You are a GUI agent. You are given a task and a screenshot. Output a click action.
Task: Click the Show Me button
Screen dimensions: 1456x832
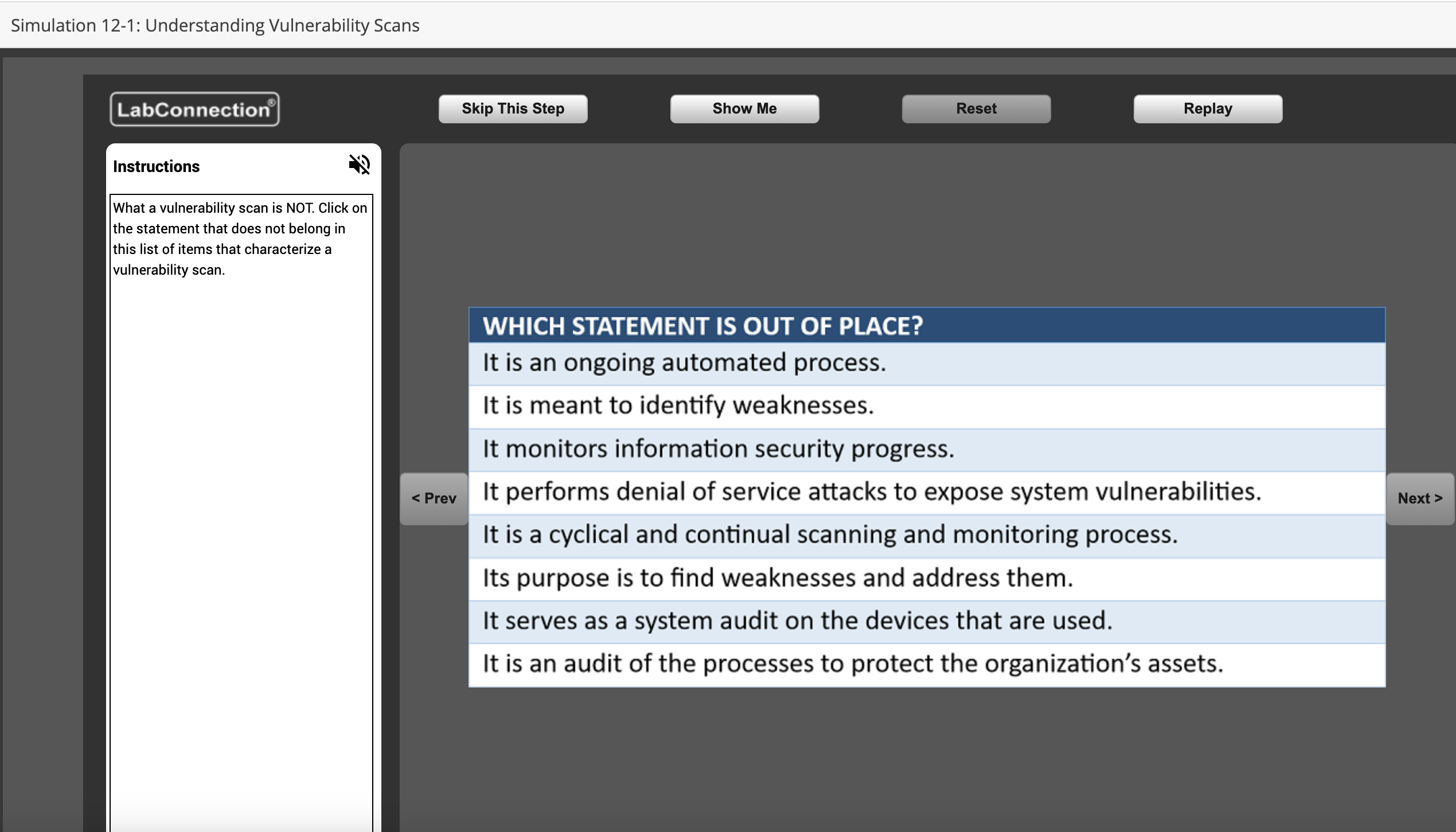point(744,109)
